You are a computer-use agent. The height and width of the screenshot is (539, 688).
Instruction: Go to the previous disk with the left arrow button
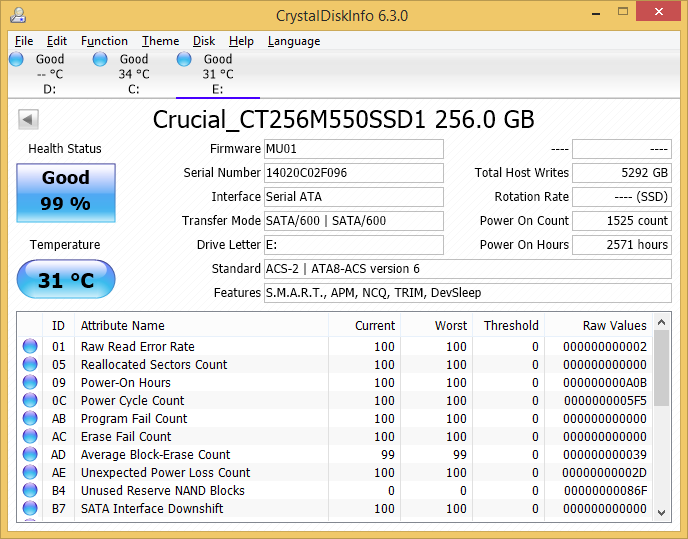pyautogui.click(x=29, y=119)
